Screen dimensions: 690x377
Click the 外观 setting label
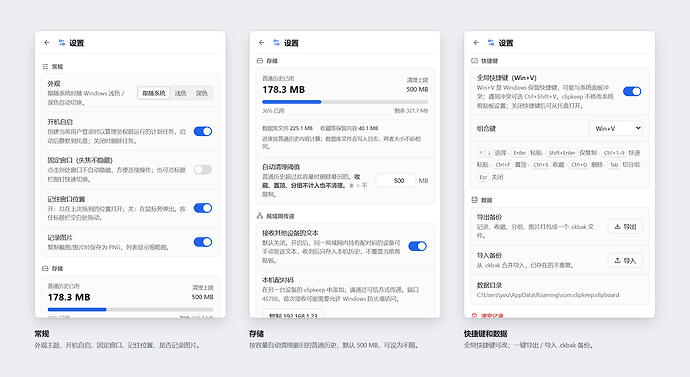coord(54,84)
